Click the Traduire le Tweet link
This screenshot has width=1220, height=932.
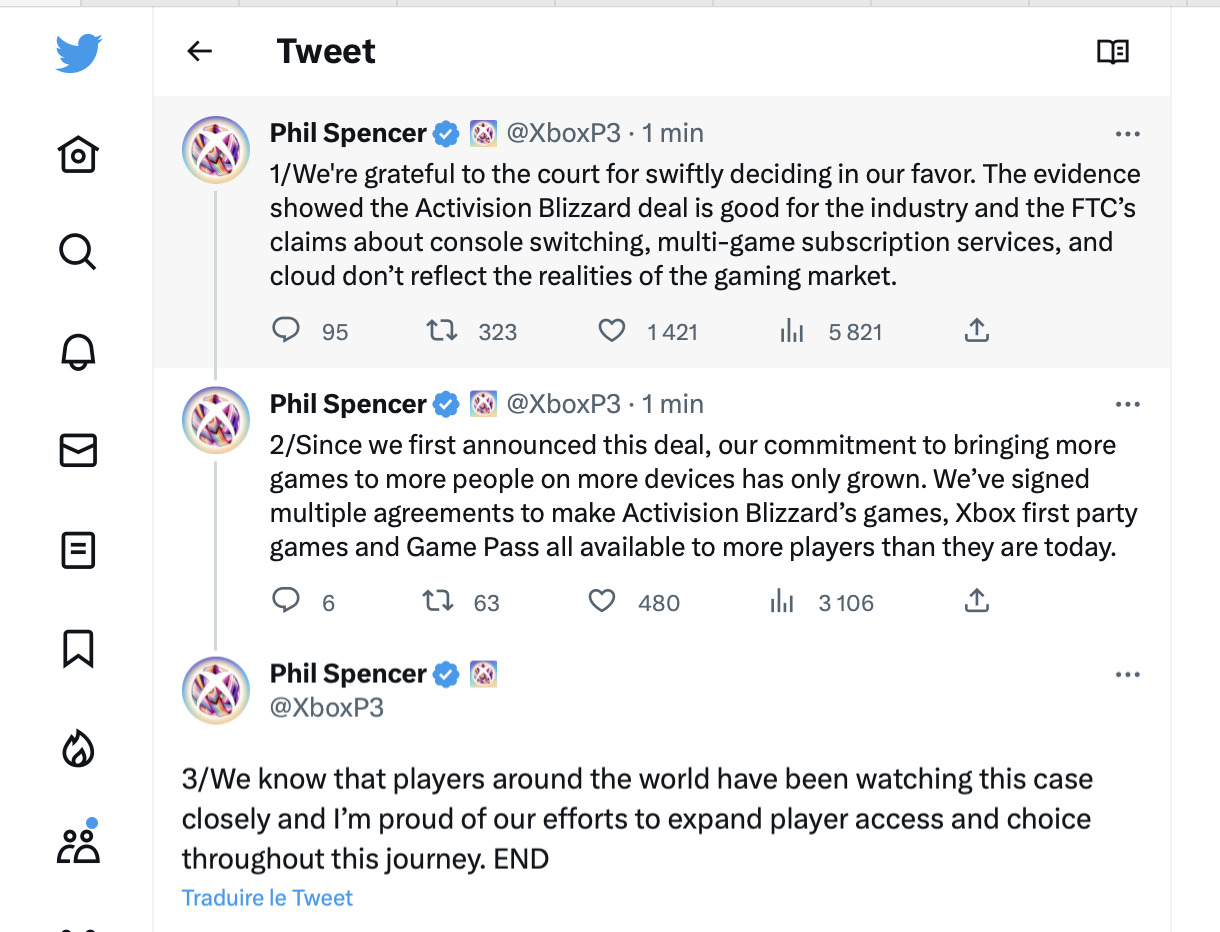(x=267, y=898)
